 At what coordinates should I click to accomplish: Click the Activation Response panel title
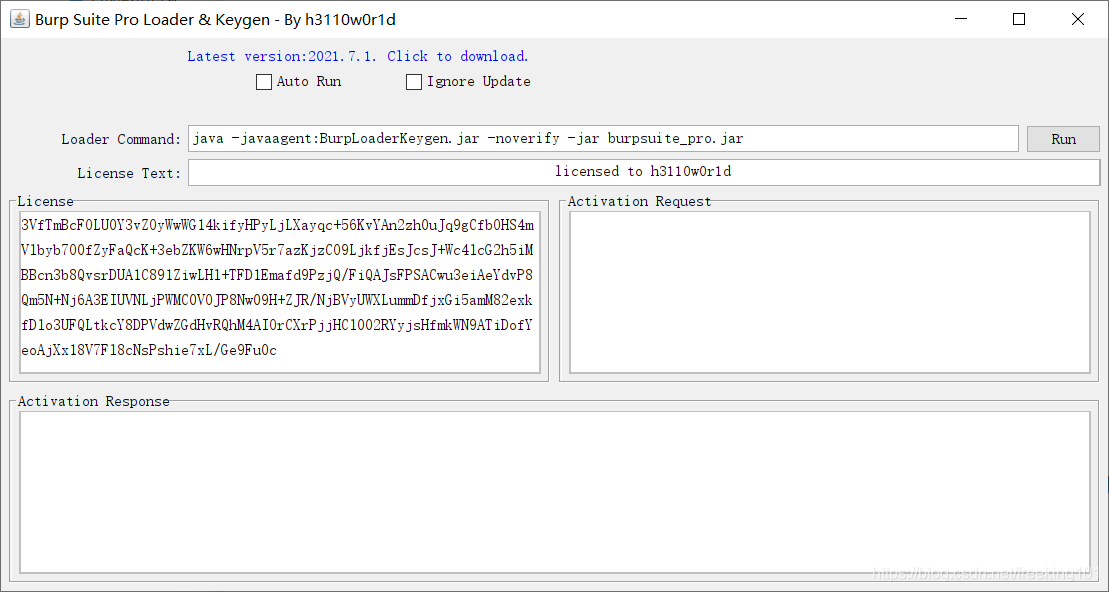(93, 402)
